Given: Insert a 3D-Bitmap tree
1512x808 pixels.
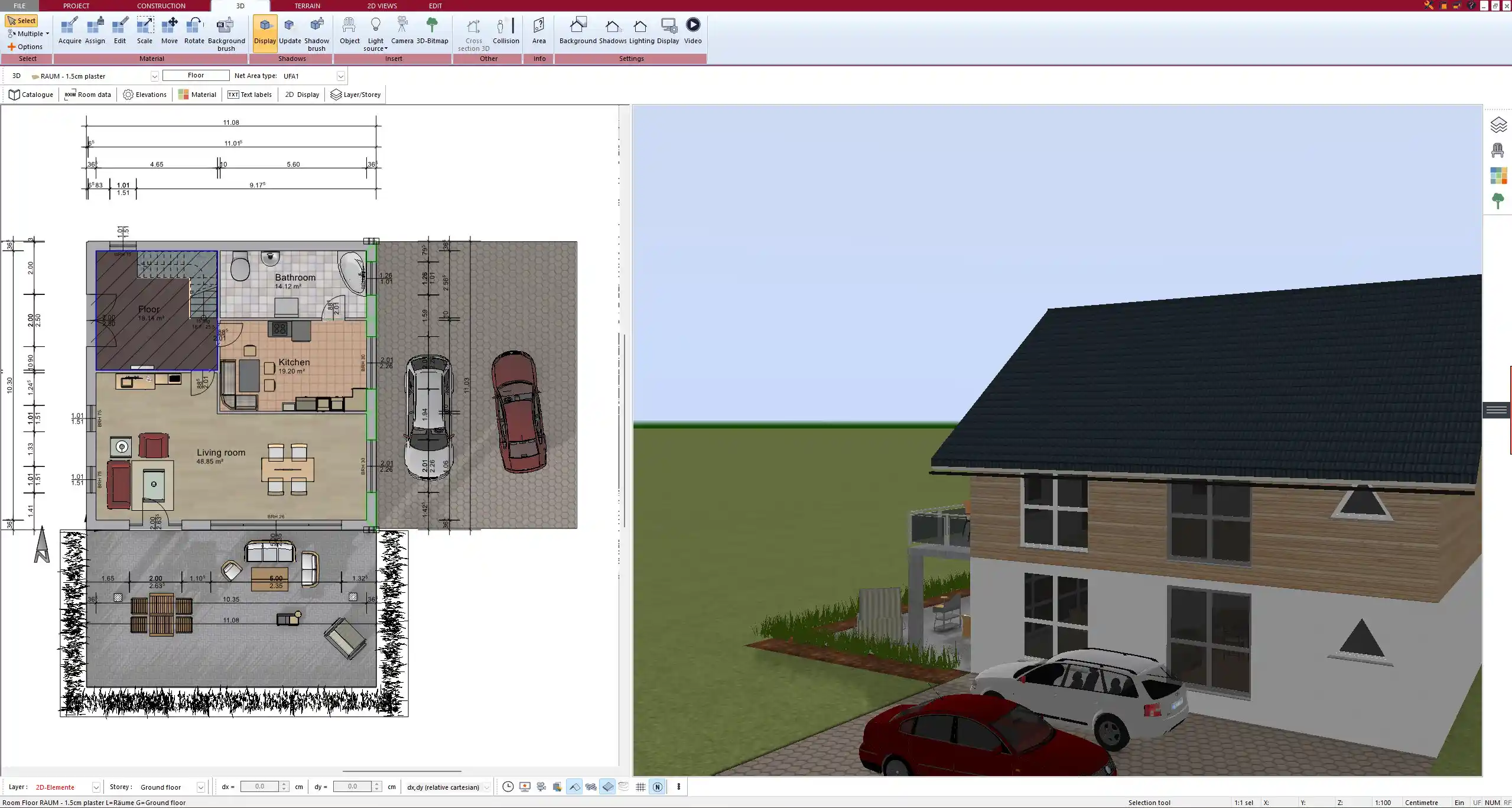Looking at the screenshot, I should pos(432,31).
